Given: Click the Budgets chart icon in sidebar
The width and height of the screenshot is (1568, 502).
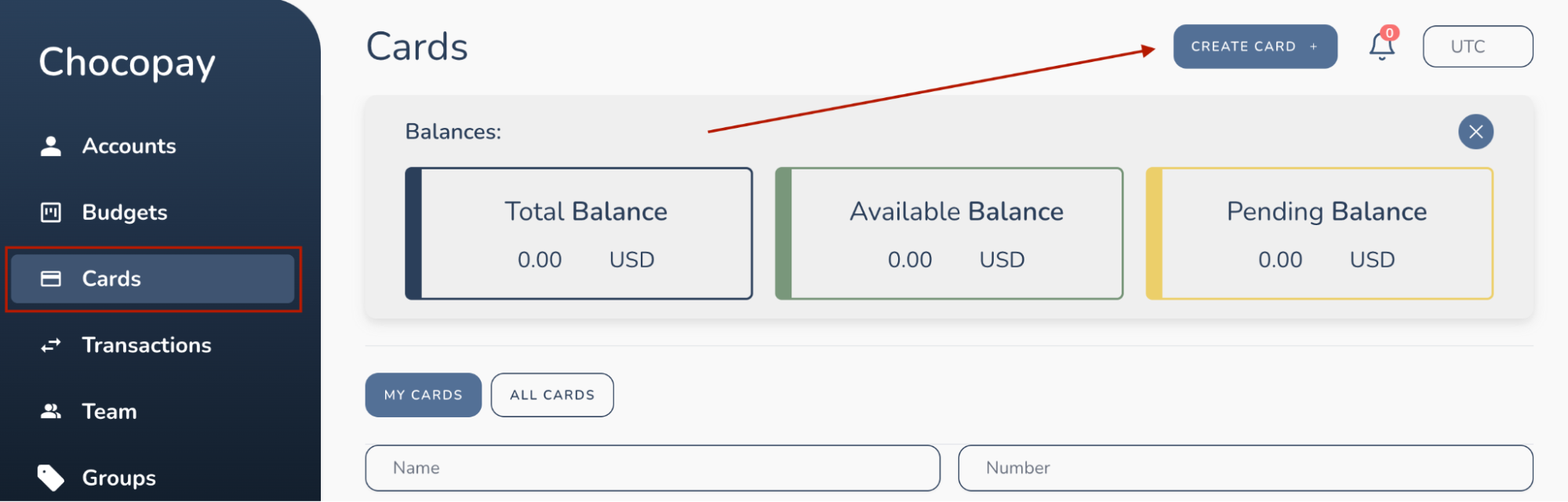Looking at the screenshot, I should (51, 213).
